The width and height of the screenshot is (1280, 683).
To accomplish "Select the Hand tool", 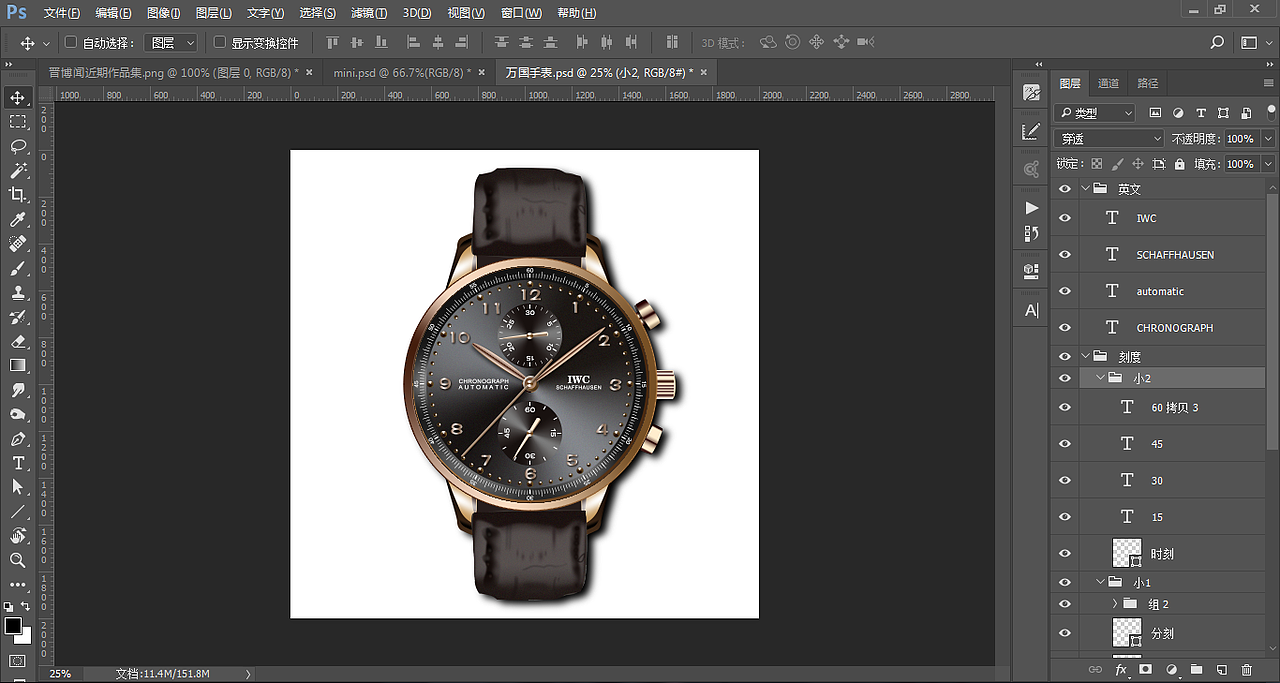I will coord(18,536).
